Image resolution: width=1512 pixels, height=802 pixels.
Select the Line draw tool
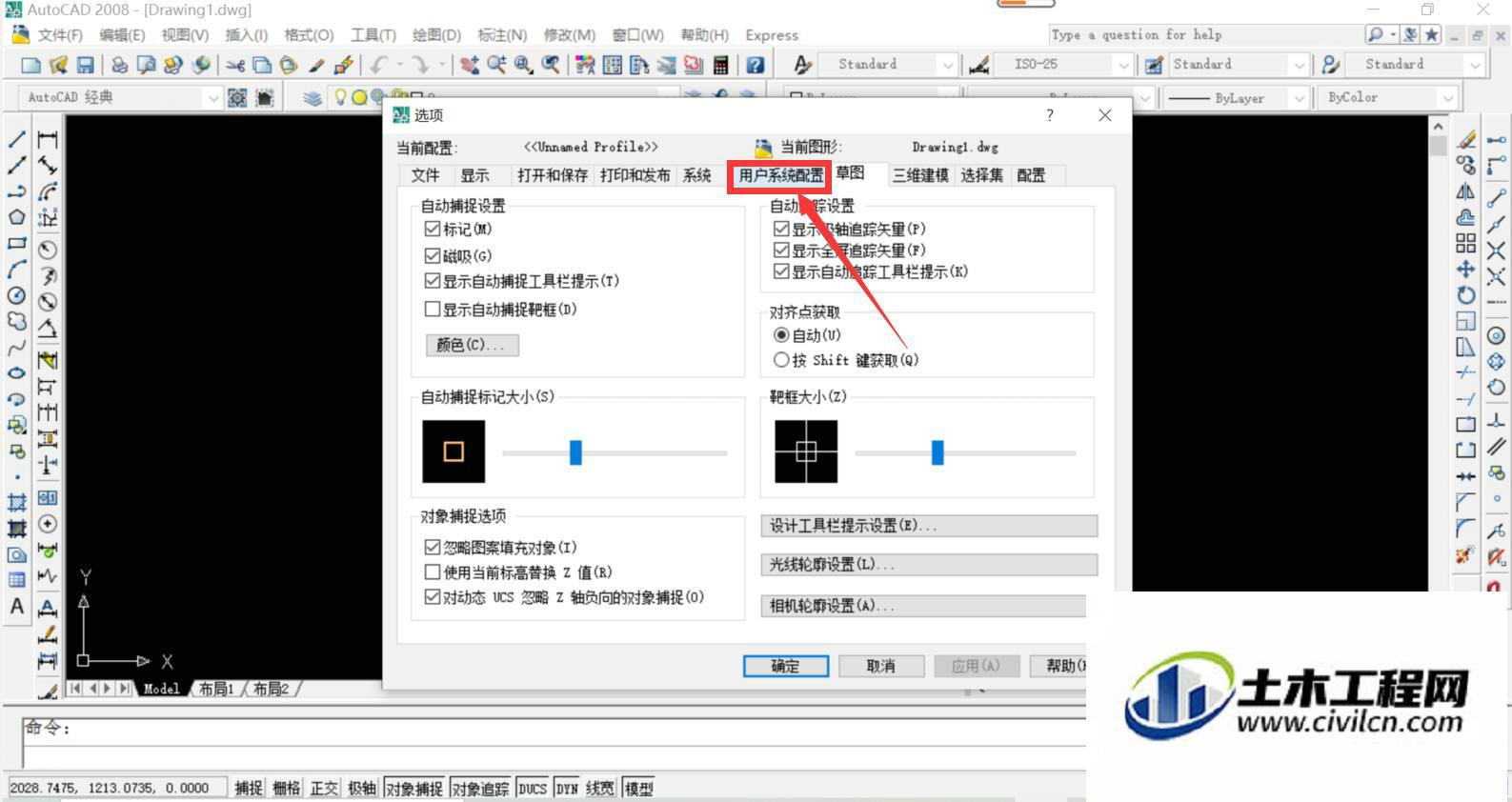17,139
